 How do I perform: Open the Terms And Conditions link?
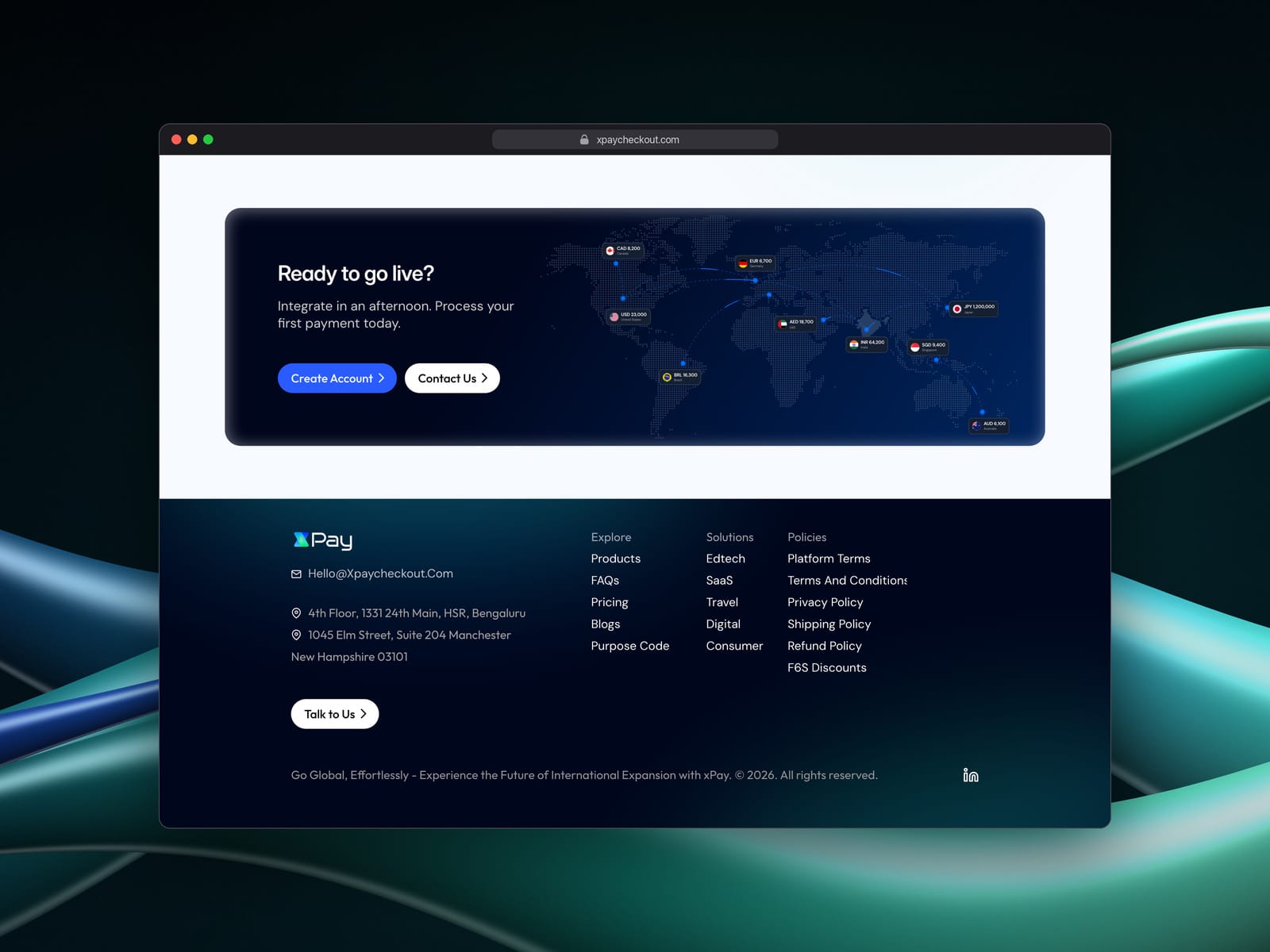(847, 581)
